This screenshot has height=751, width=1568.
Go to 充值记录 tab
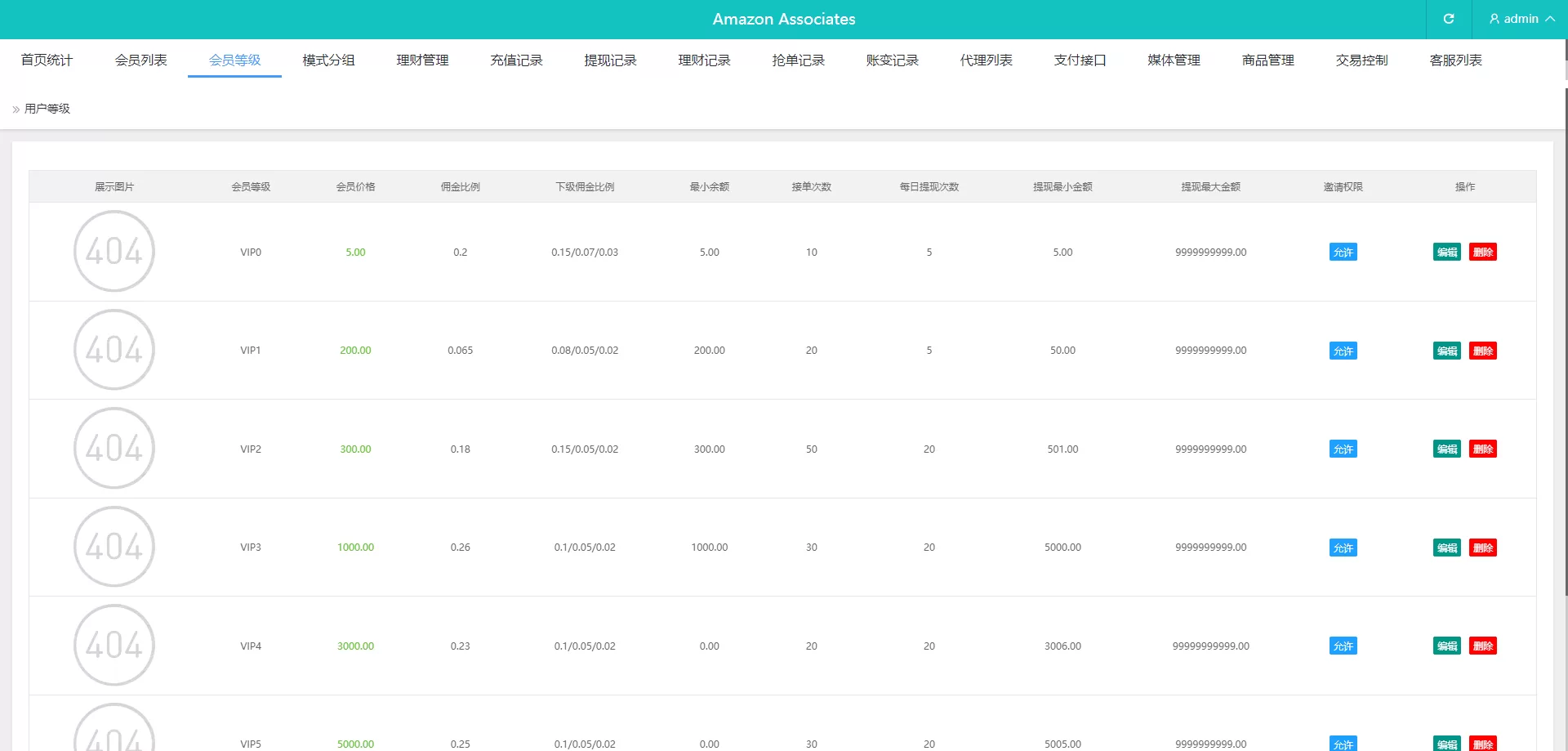(x=516, y=60)
